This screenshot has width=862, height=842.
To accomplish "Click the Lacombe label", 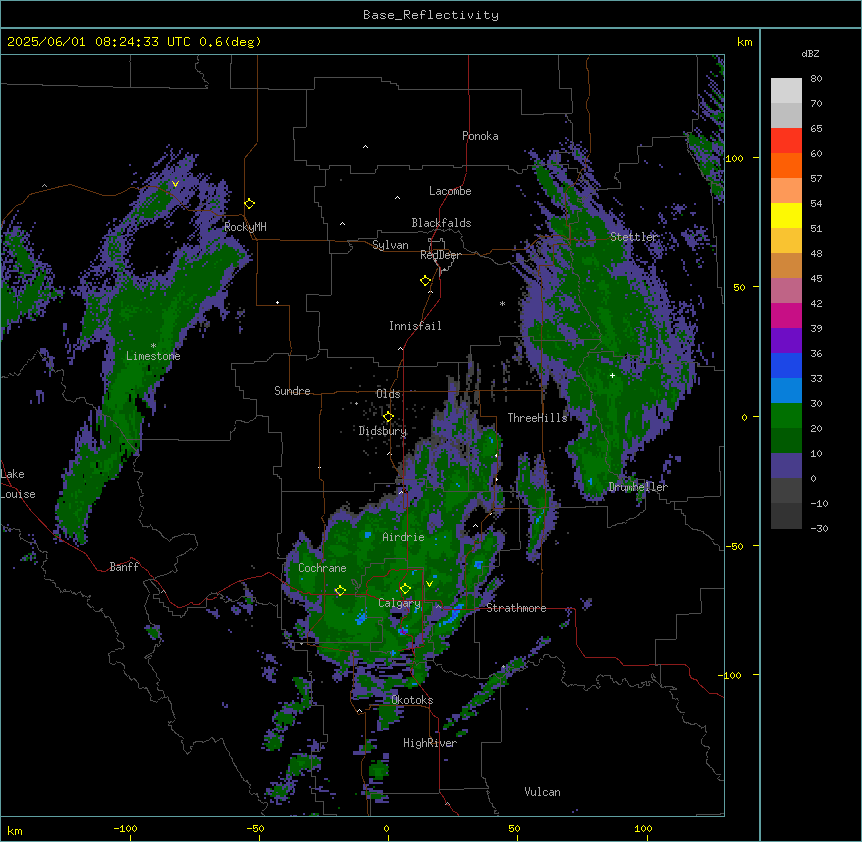I will (450, 191).
